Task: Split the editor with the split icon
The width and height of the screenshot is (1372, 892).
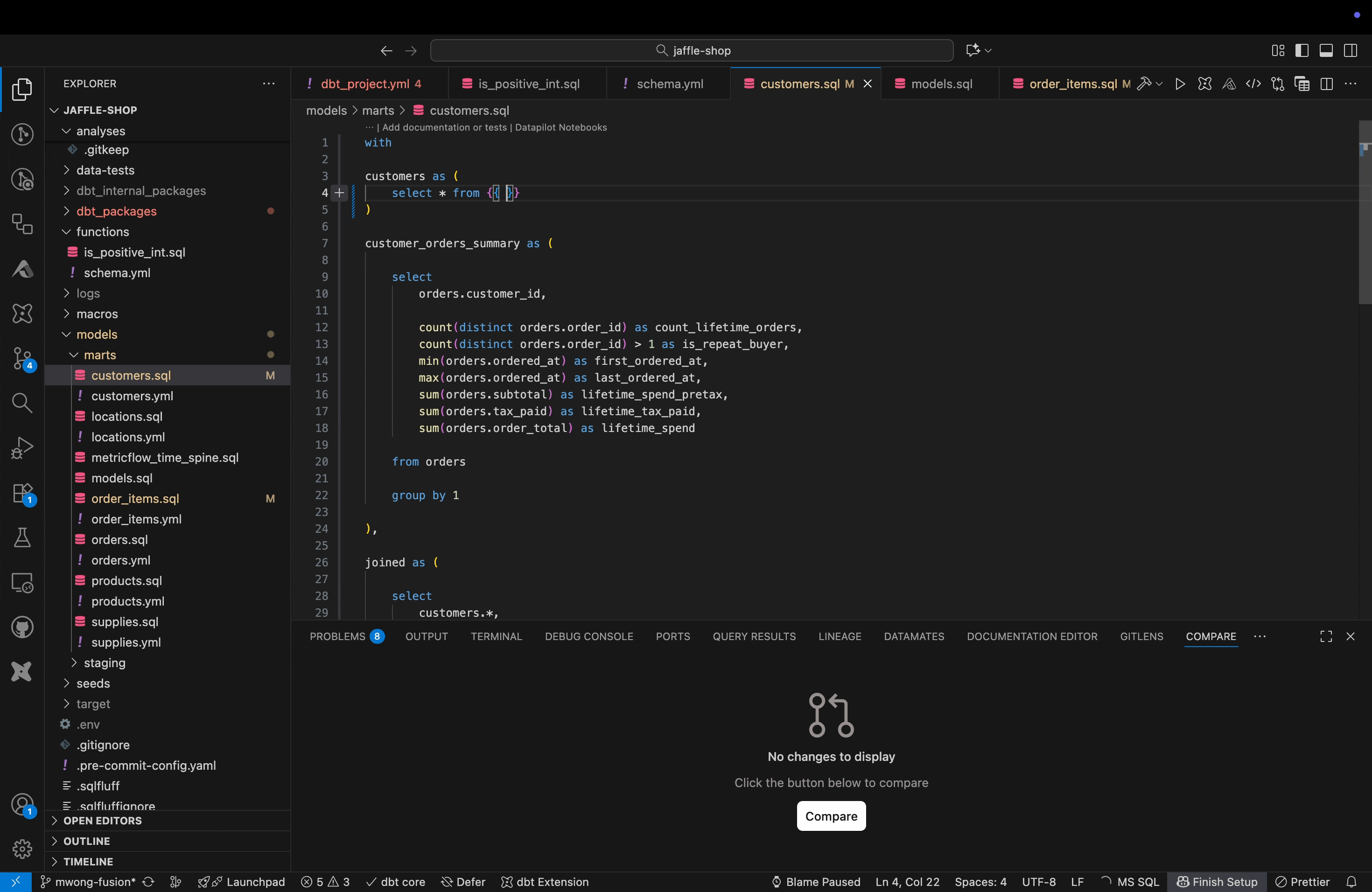Action: pos(1326,84)
